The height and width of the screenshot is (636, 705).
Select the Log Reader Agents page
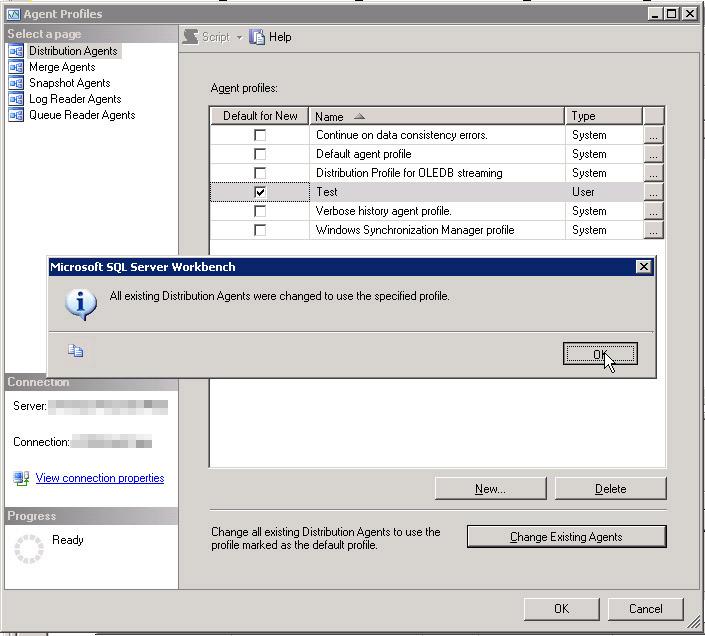click(x=75, y=99)
